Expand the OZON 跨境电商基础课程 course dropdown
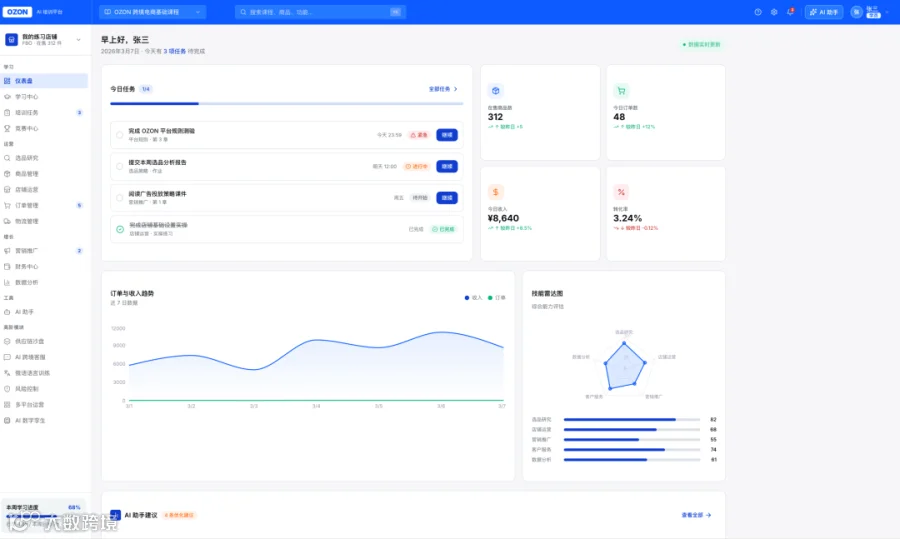The width and height of the screenshot is (900, 539). (153, 12)
